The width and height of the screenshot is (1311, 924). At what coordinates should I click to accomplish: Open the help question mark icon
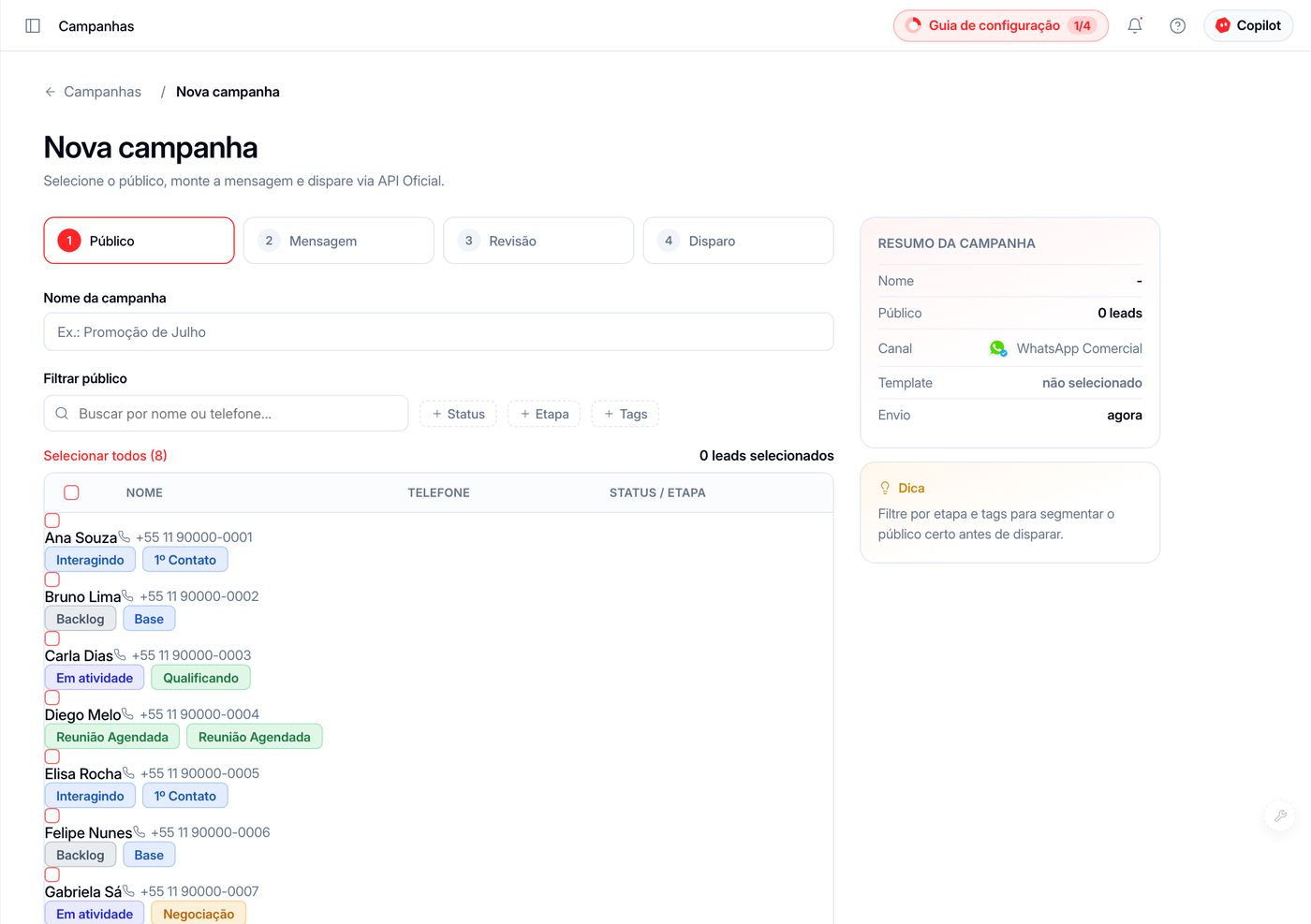[1177, 26]
